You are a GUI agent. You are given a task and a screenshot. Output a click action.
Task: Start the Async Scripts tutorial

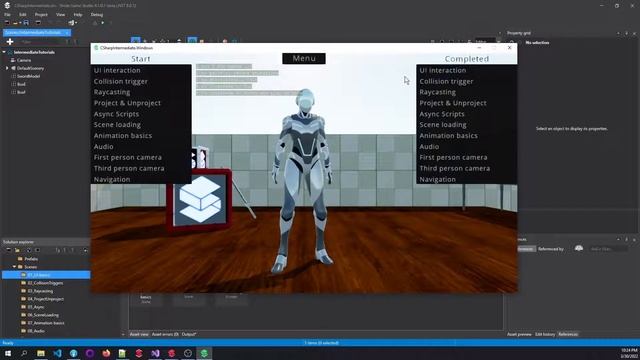tap(116, 114)
